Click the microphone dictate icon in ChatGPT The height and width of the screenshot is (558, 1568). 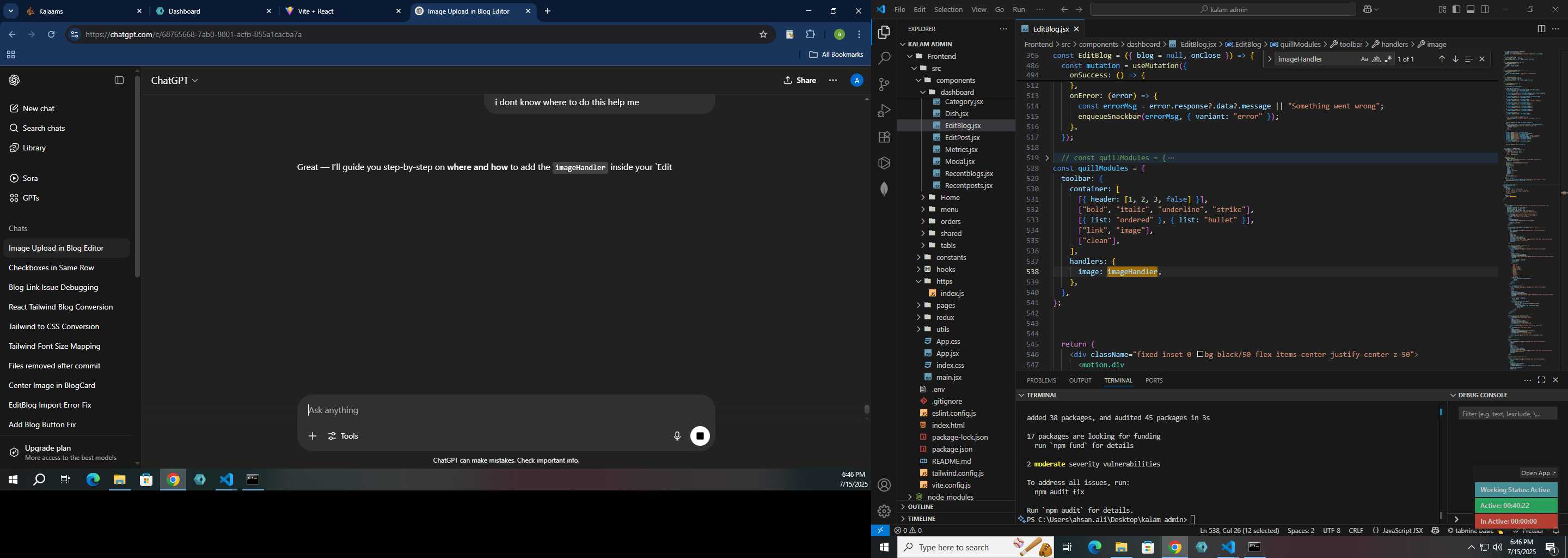677,436
